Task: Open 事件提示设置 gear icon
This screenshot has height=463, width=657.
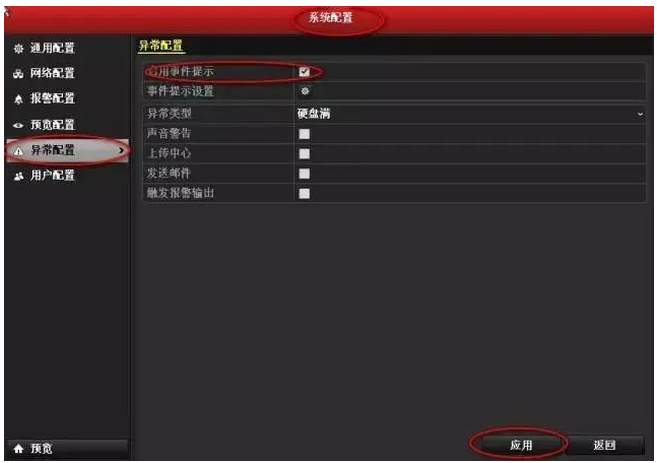Action: point(305,91)
